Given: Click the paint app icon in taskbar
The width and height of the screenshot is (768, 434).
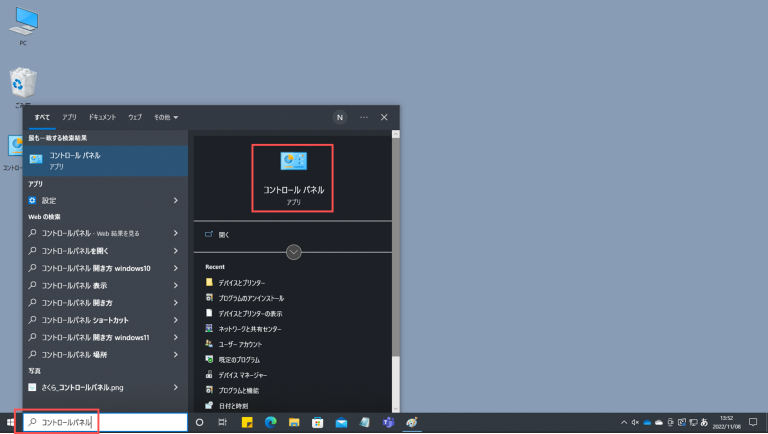Looking at the screenshot, I should [412, 422].
